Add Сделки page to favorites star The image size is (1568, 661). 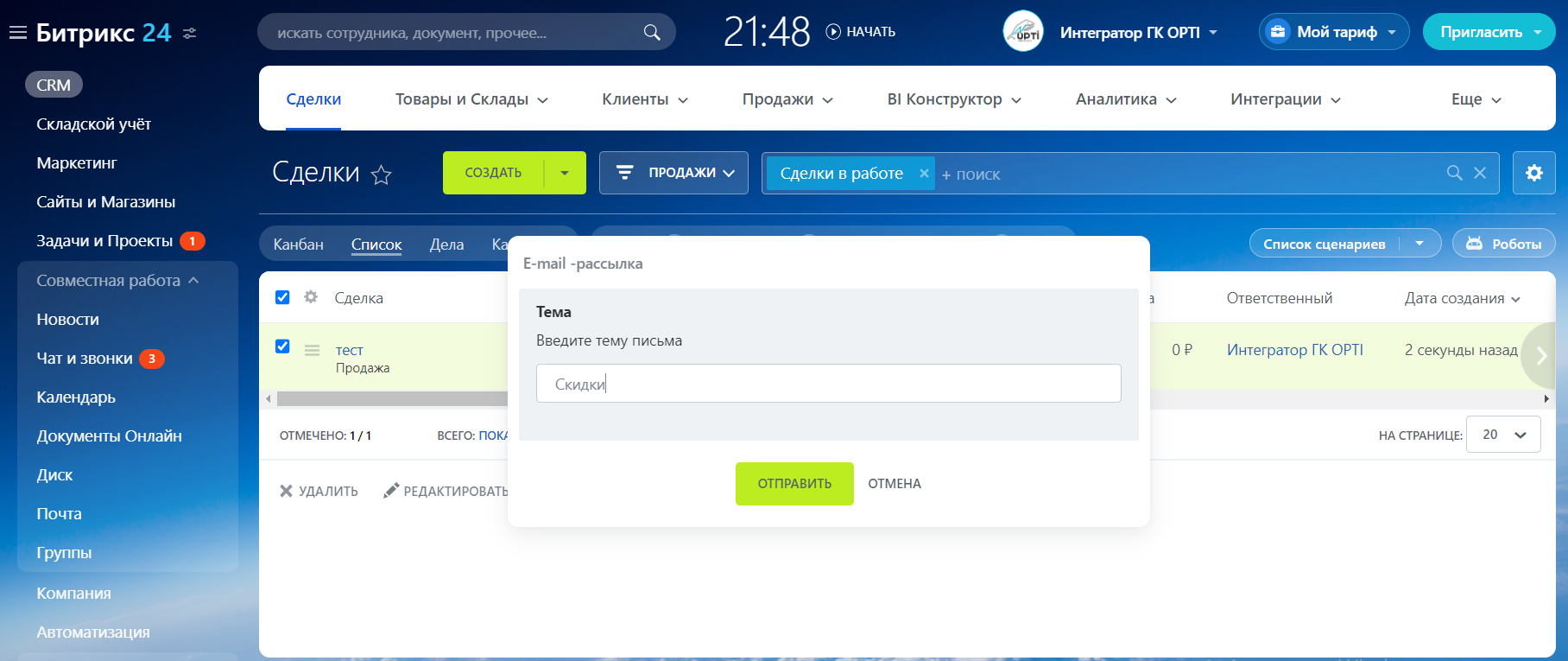click(x=381, y=175)
